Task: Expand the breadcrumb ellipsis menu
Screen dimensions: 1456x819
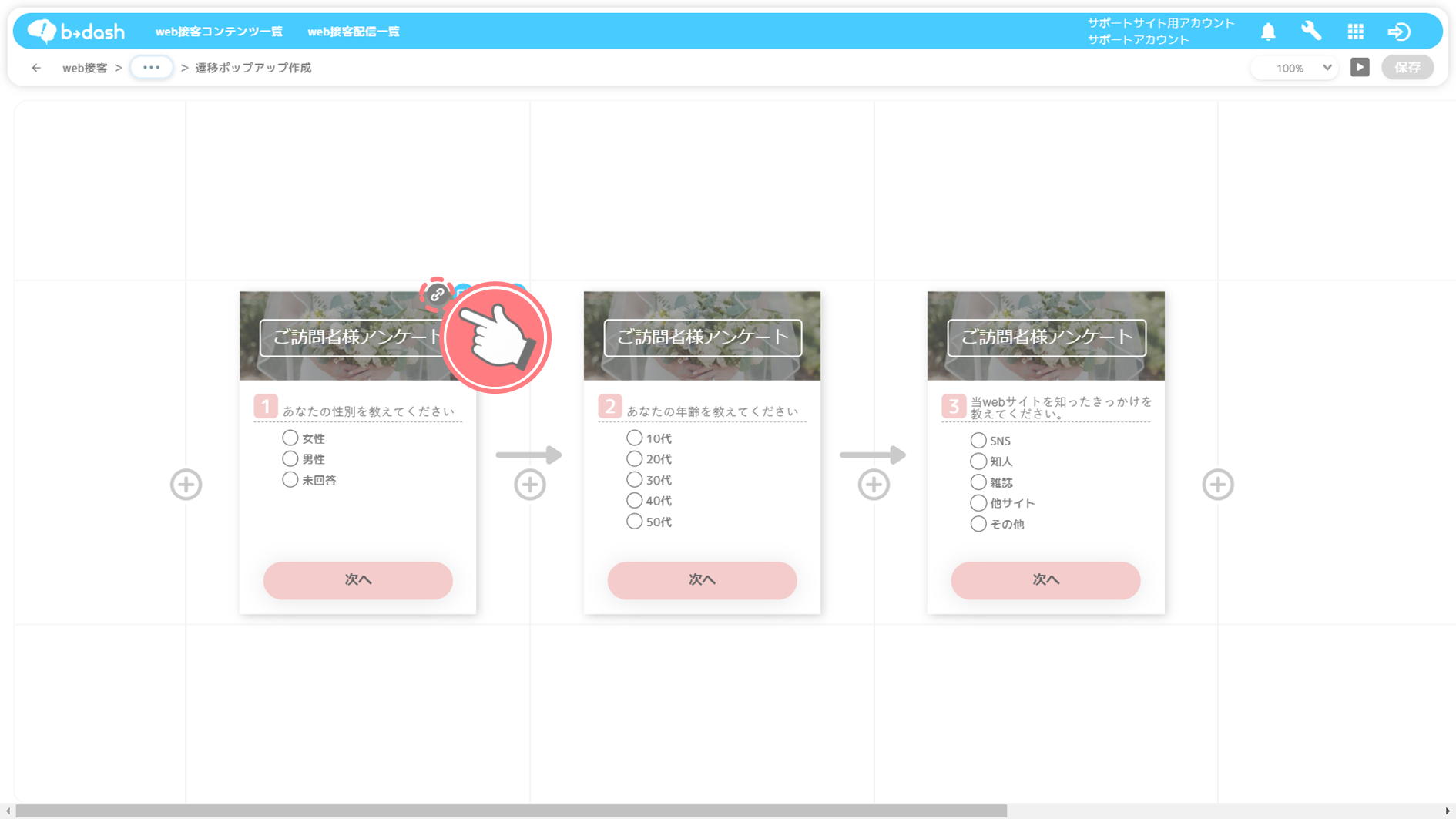Action: [151, 67]
